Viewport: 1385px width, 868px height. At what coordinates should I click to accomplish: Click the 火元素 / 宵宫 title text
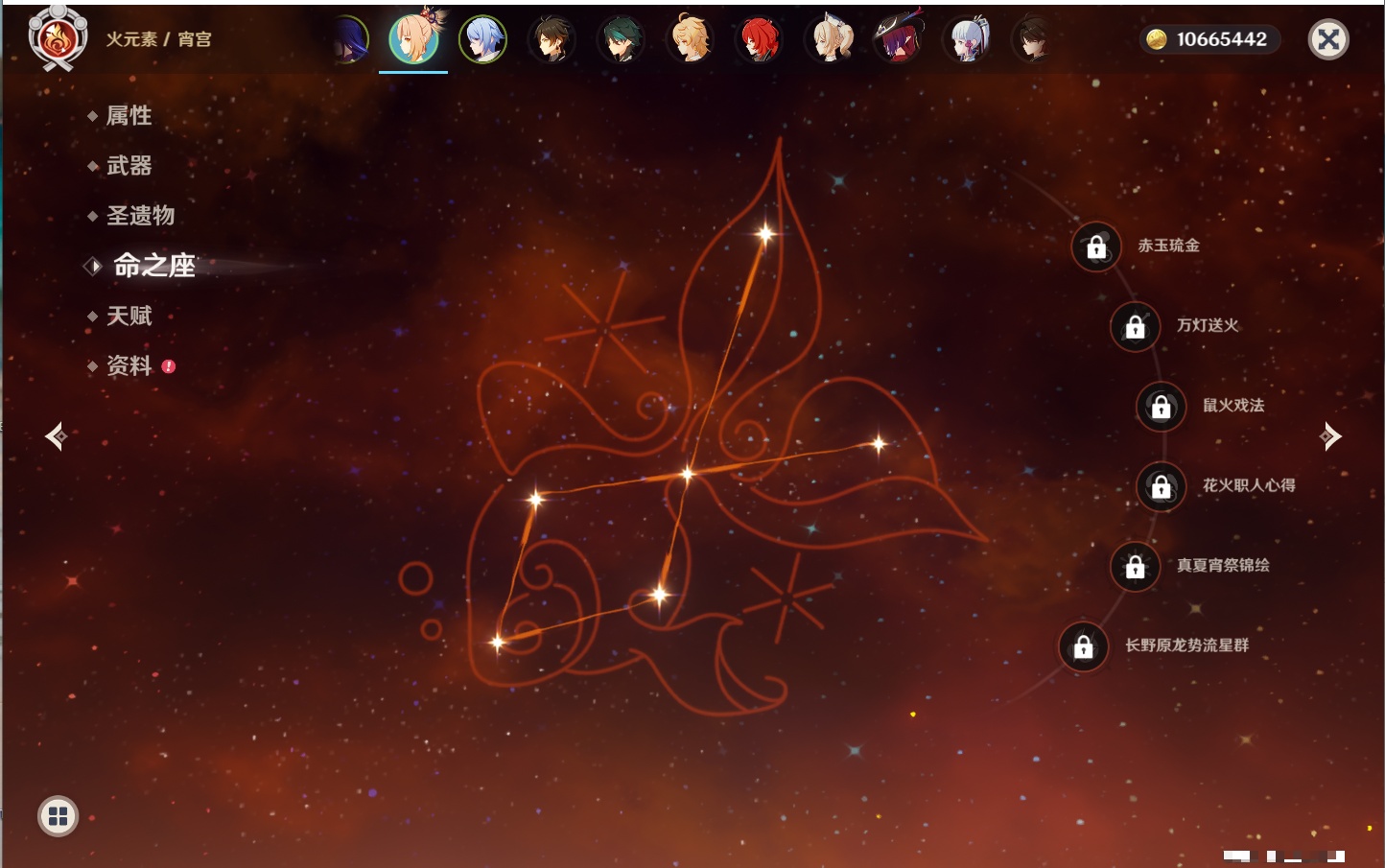[x=158, y=39]
